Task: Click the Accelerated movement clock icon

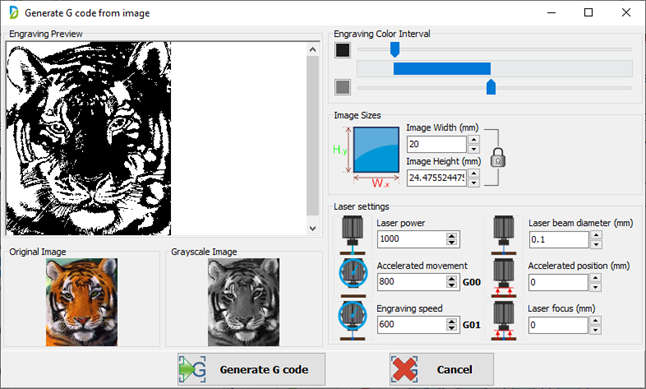Action: click(353, 277)
